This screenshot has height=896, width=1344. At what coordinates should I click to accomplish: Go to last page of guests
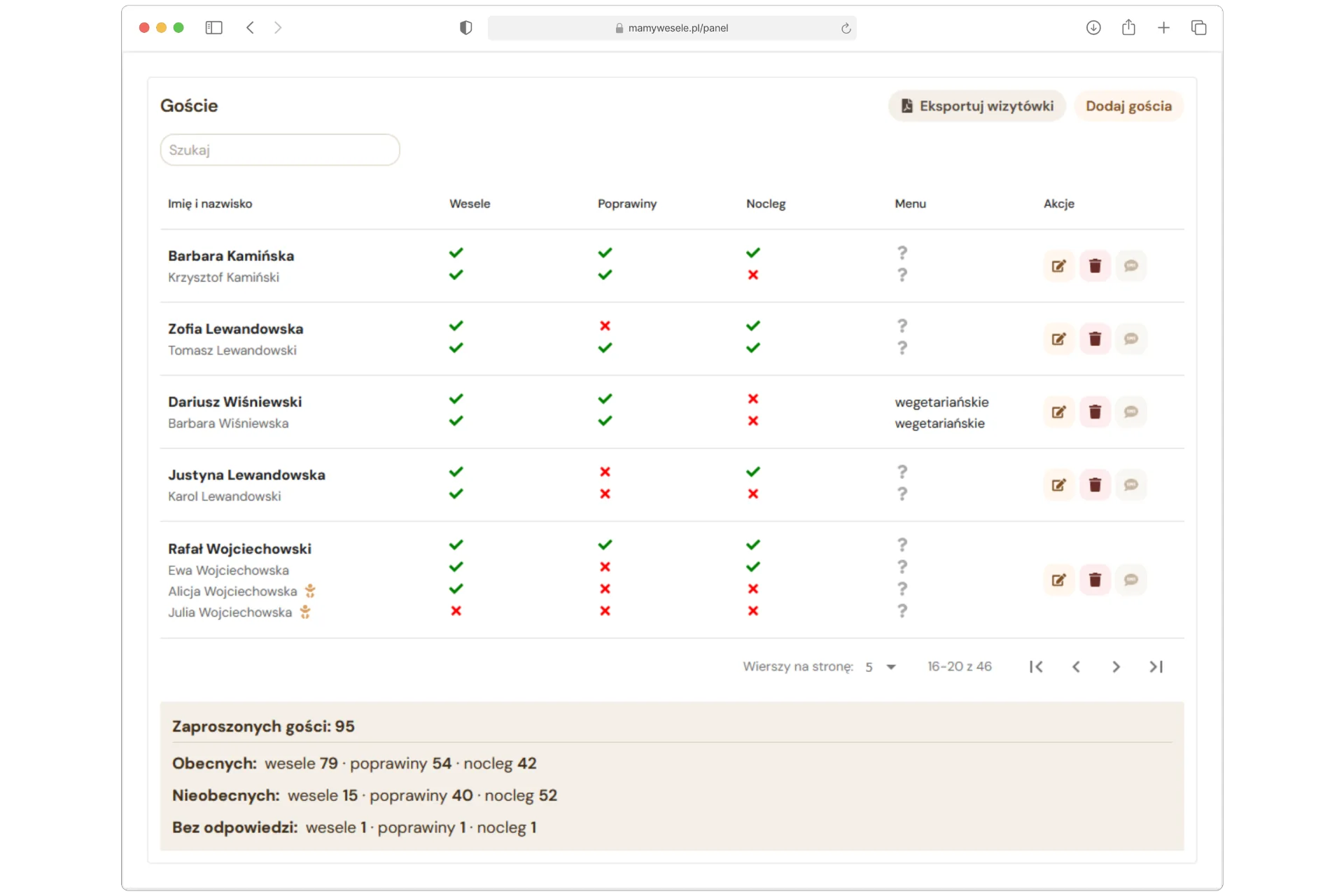1156,666
